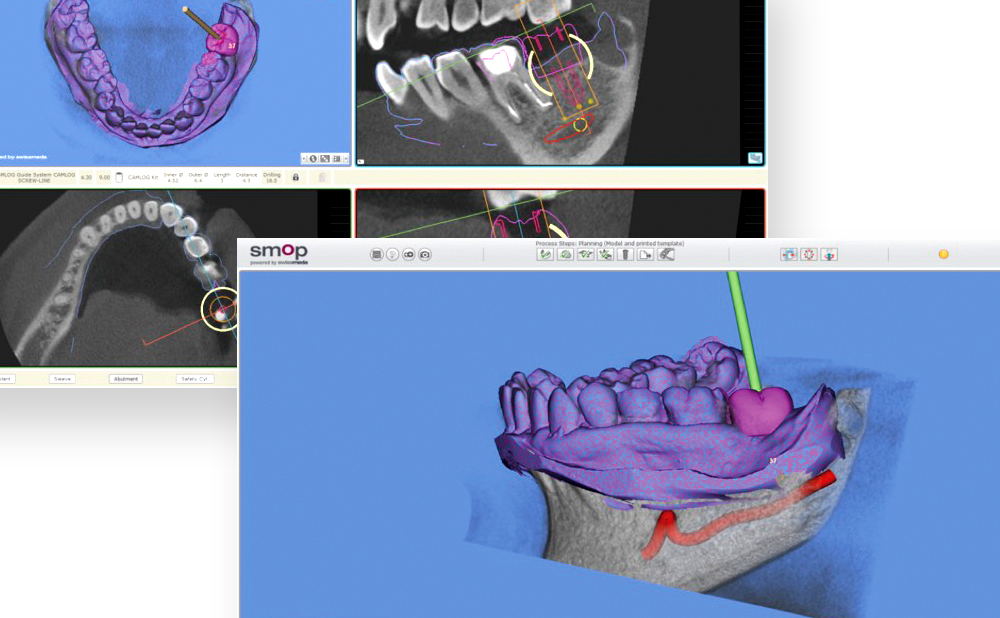Click the red gear settings icon
This screenshot has height=618, width=1000.
[x=809, y=255]
